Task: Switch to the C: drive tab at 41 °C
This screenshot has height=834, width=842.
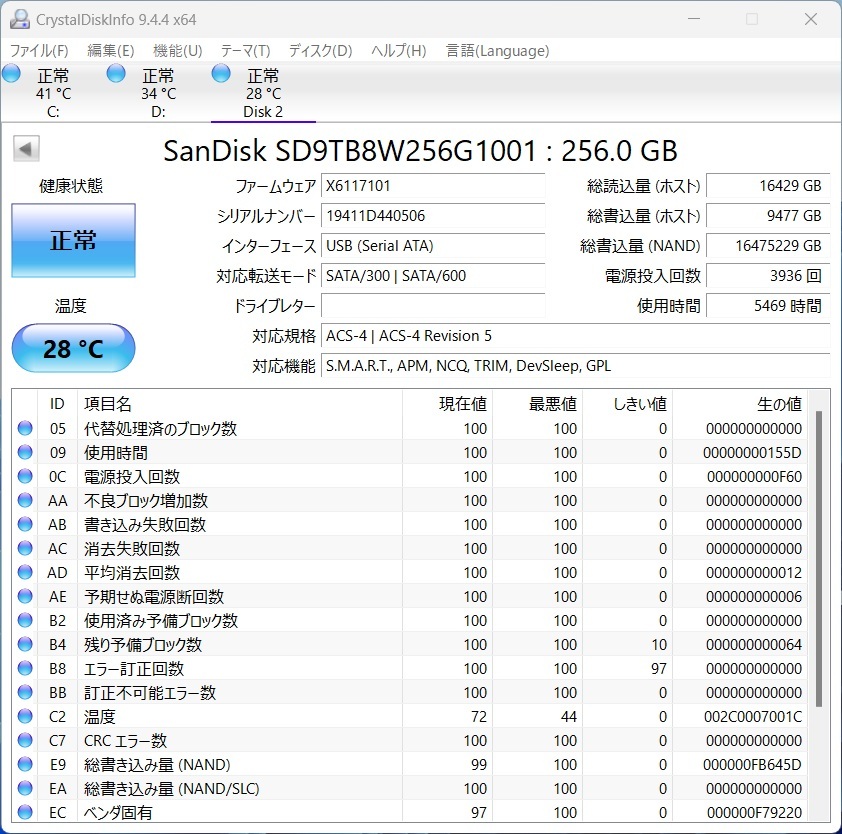Action: [53, 93]
